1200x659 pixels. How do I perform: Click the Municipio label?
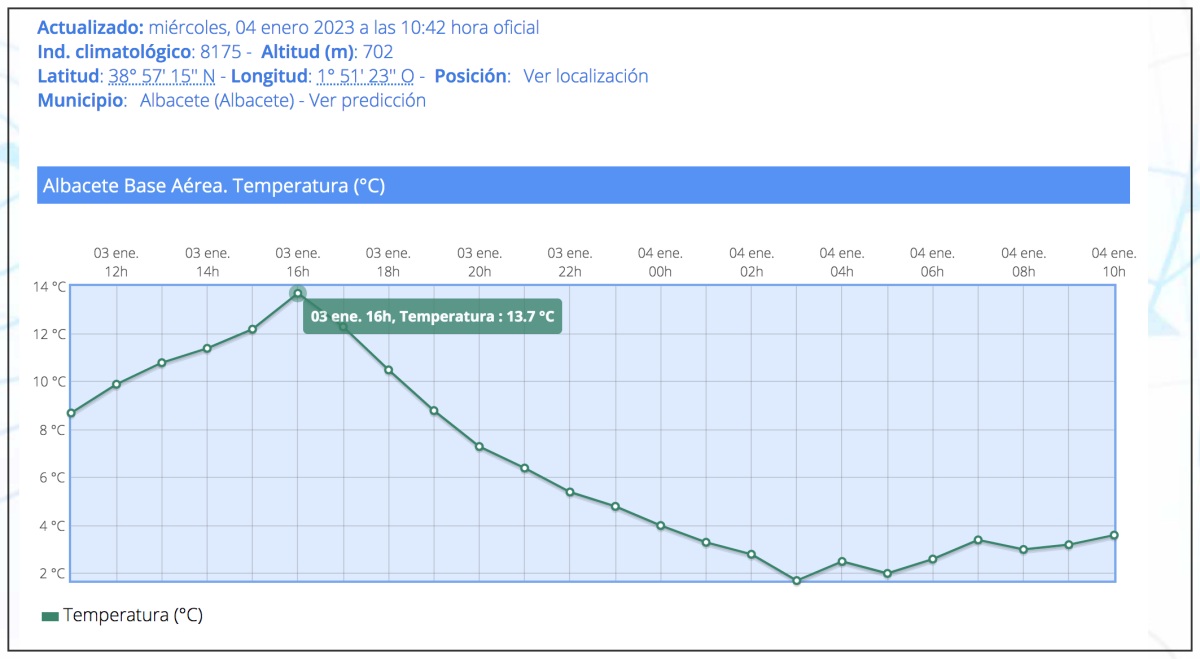[x=82, y=100]
